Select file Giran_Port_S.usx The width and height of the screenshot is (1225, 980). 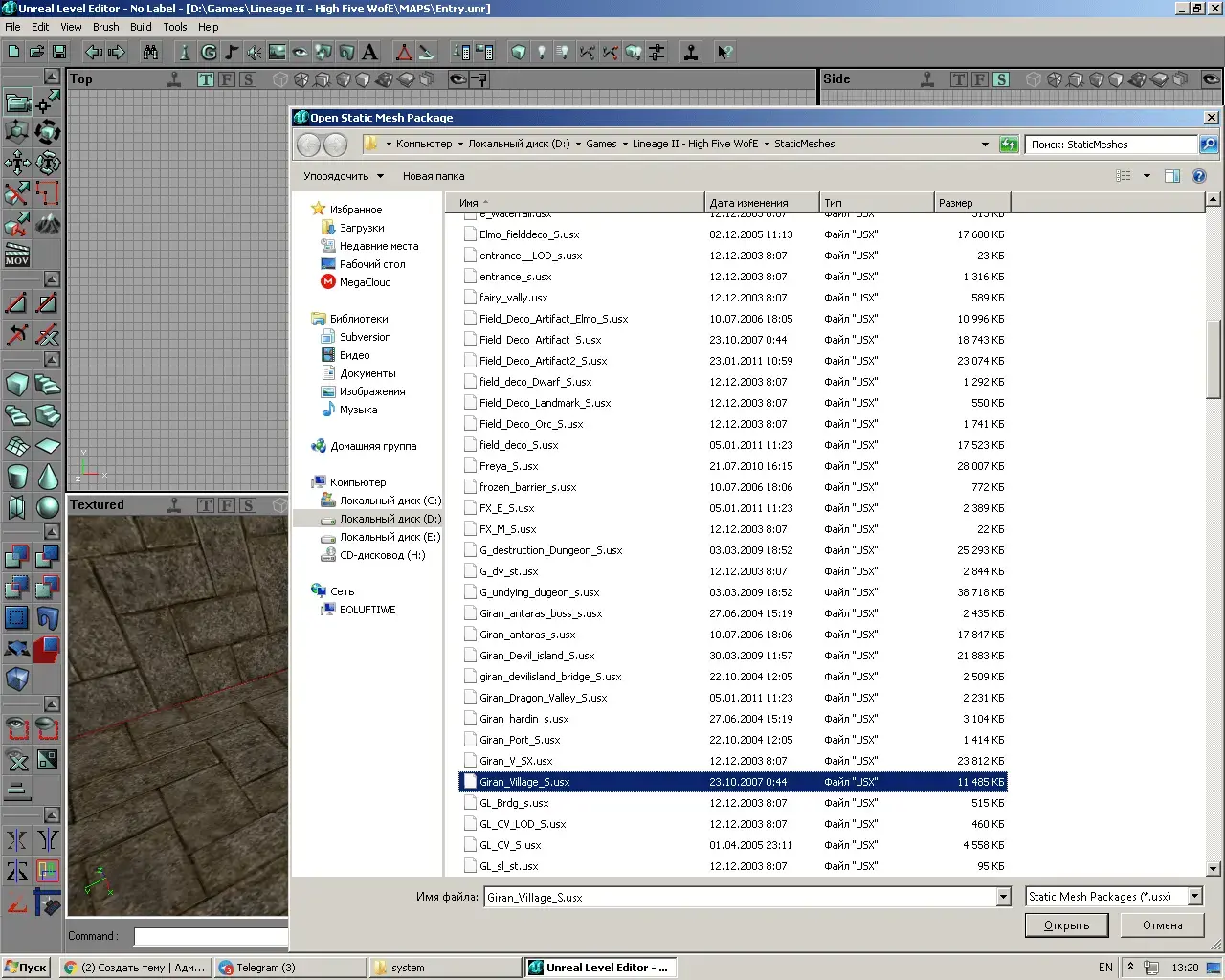pyautogui.click(x=732, y=740)
